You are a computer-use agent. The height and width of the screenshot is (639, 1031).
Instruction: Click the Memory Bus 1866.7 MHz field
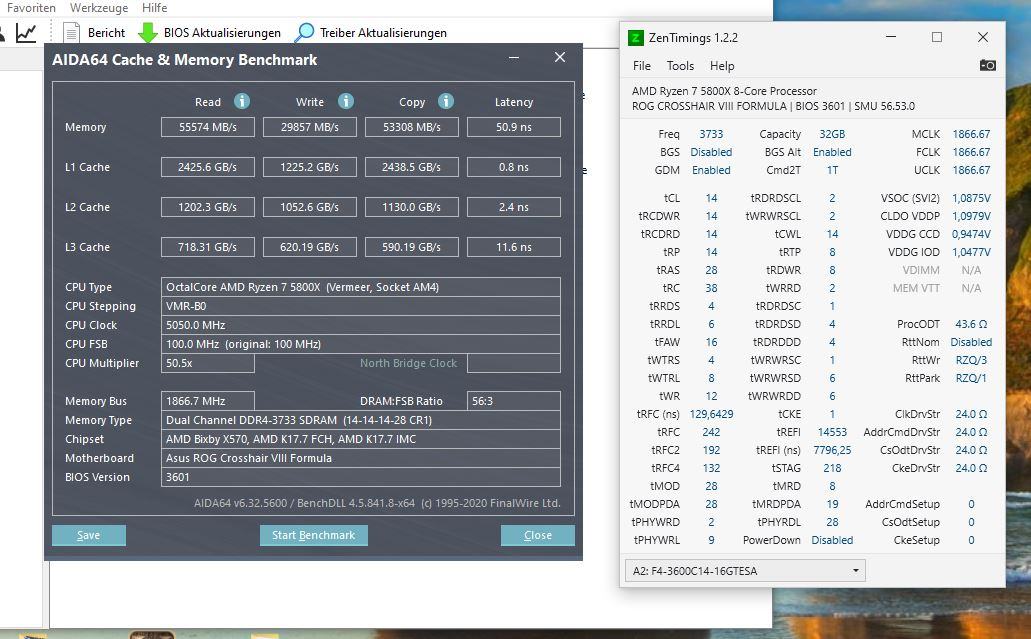pos(208,401)
